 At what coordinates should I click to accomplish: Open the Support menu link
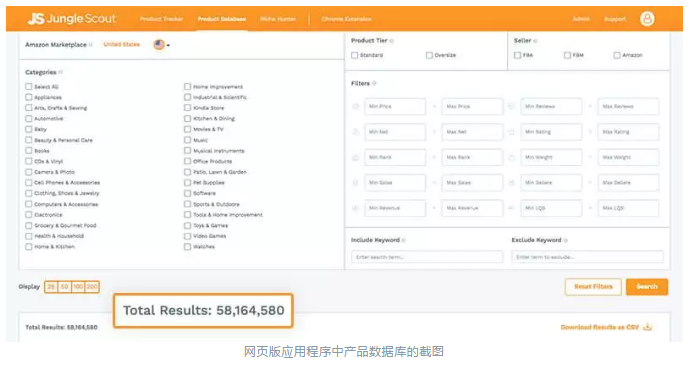point(615,19)
